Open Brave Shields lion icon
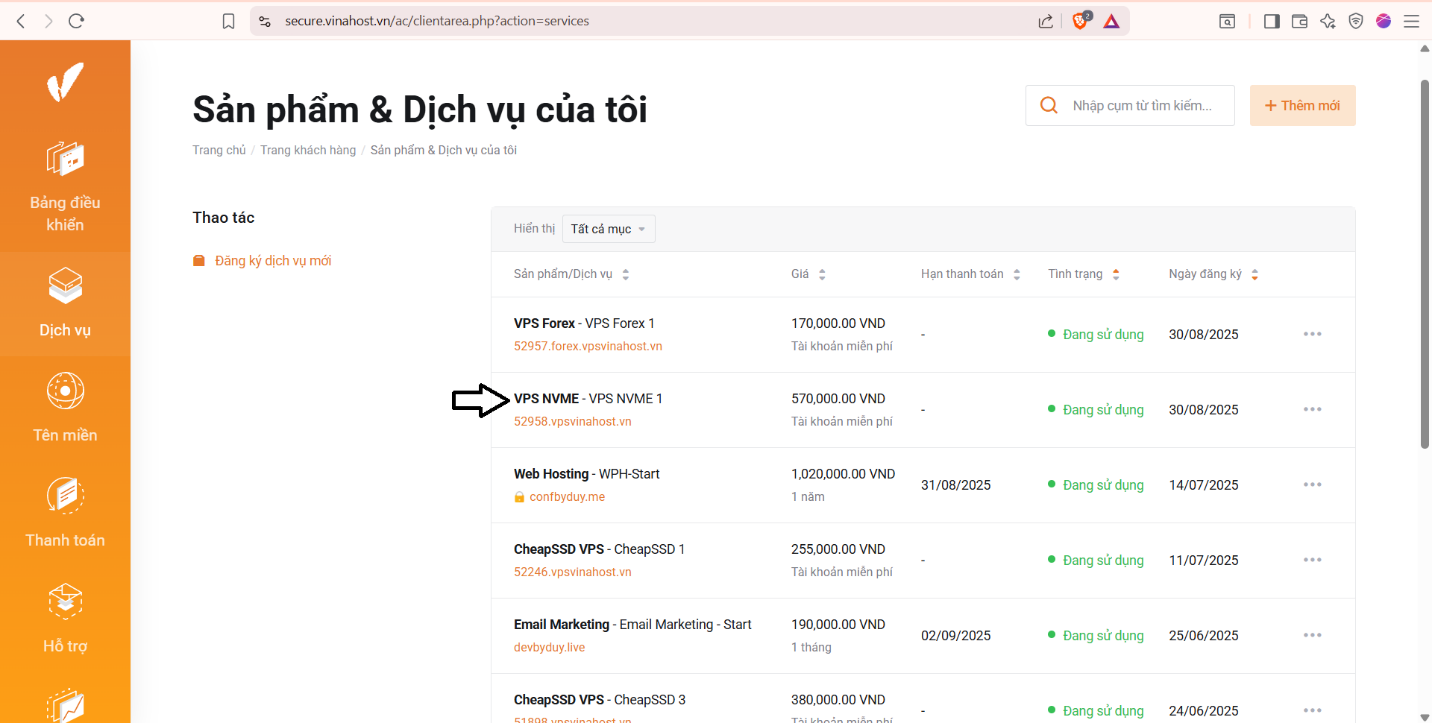 (x=1081, y=20)
